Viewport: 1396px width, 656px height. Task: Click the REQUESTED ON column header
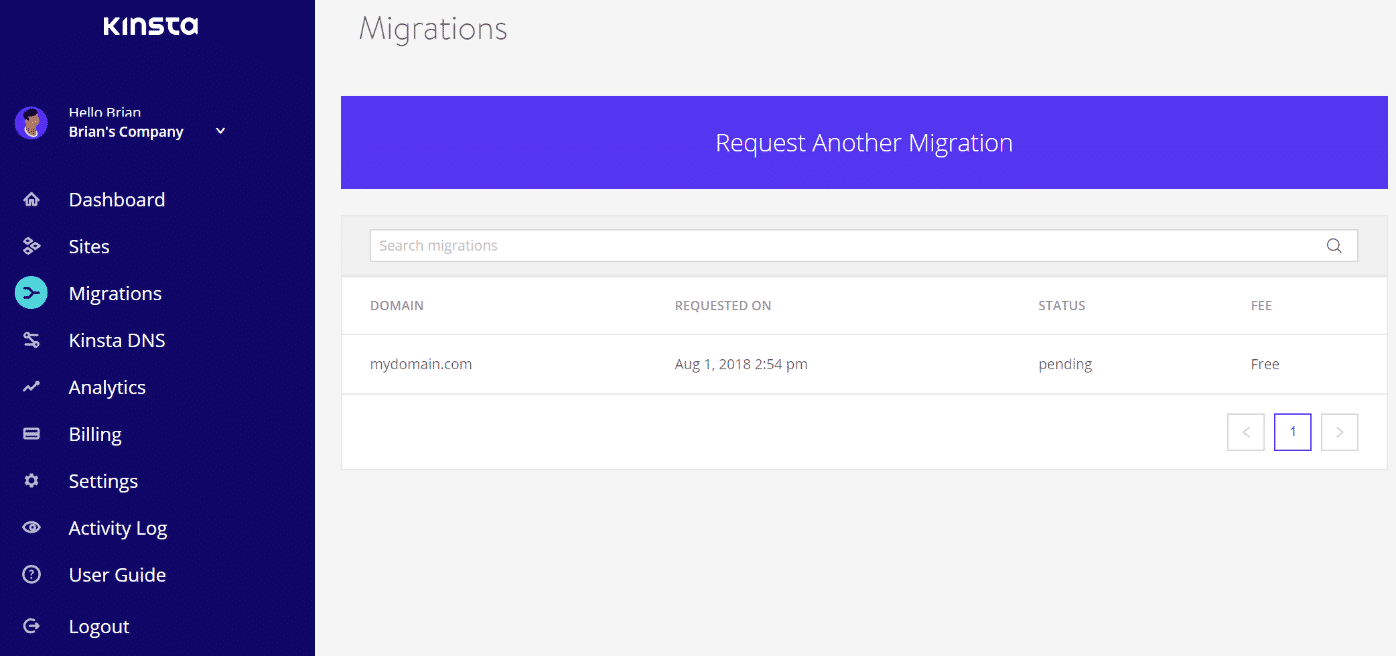click(723, 306)
